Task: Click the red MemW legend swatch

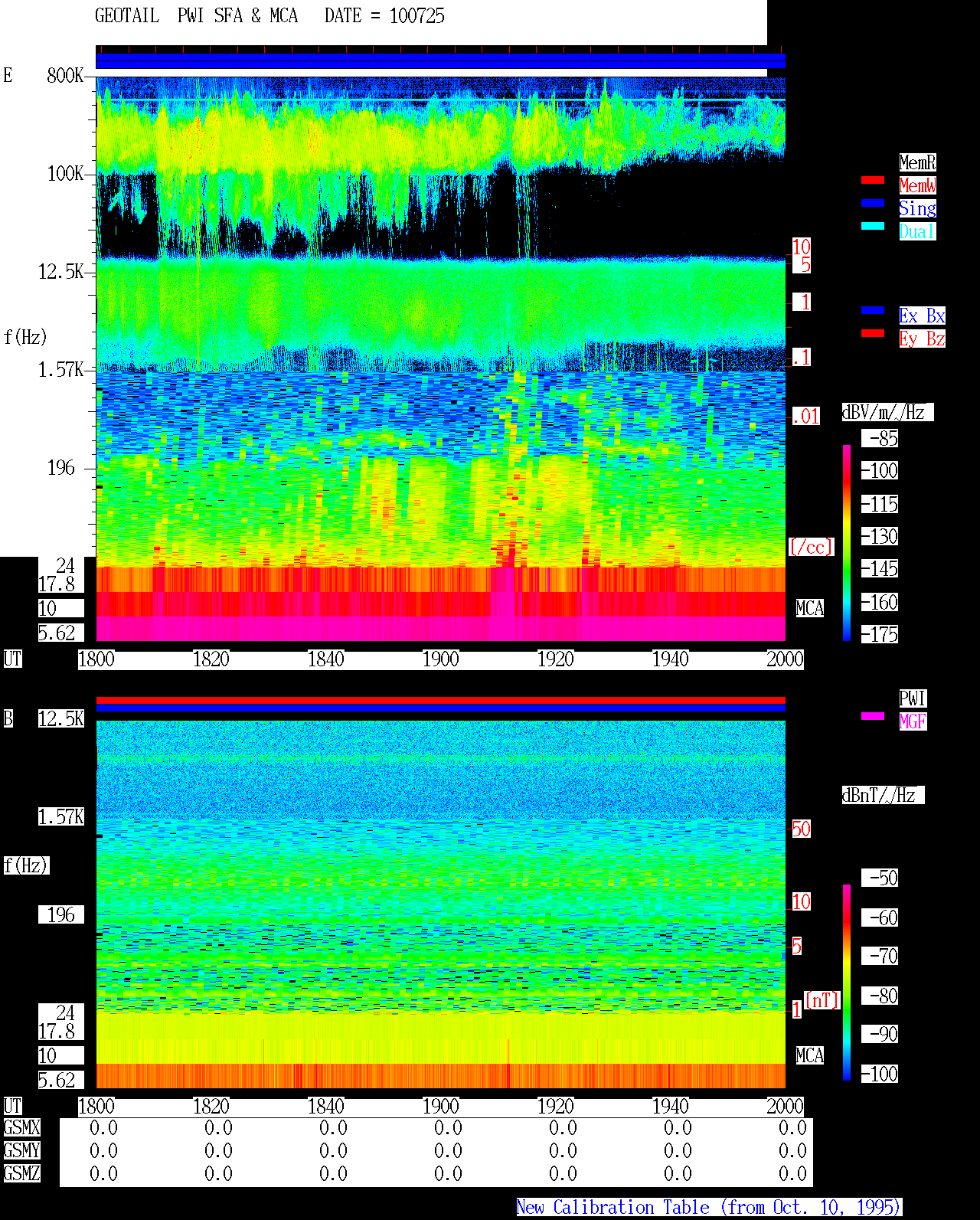Action: pyautogui.click(x=873, y=180)
